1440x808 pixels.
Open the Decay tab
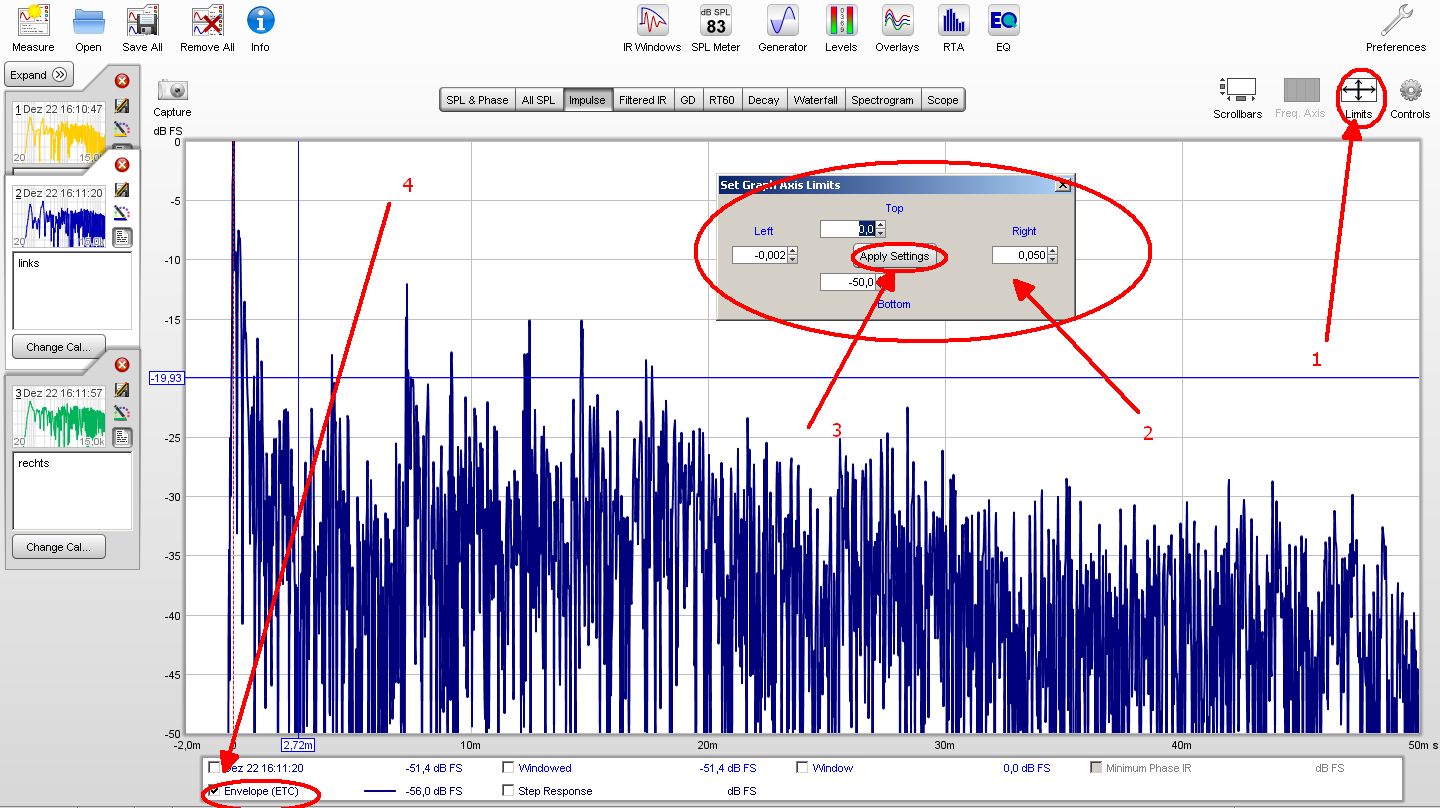coord(763,100)
